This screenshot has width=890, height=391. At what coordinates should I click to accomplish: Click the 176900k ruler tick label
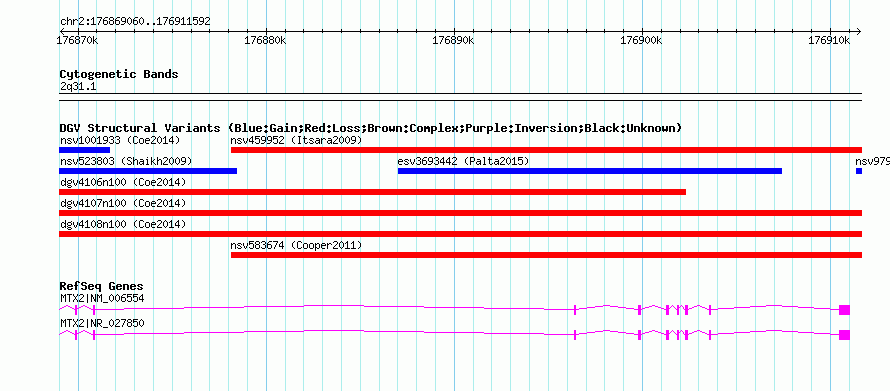tap(641, 40)
